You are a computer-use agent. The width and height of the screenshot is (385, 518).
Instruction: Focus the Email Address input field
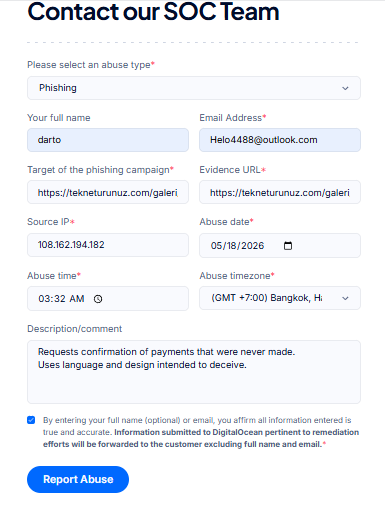280,140
